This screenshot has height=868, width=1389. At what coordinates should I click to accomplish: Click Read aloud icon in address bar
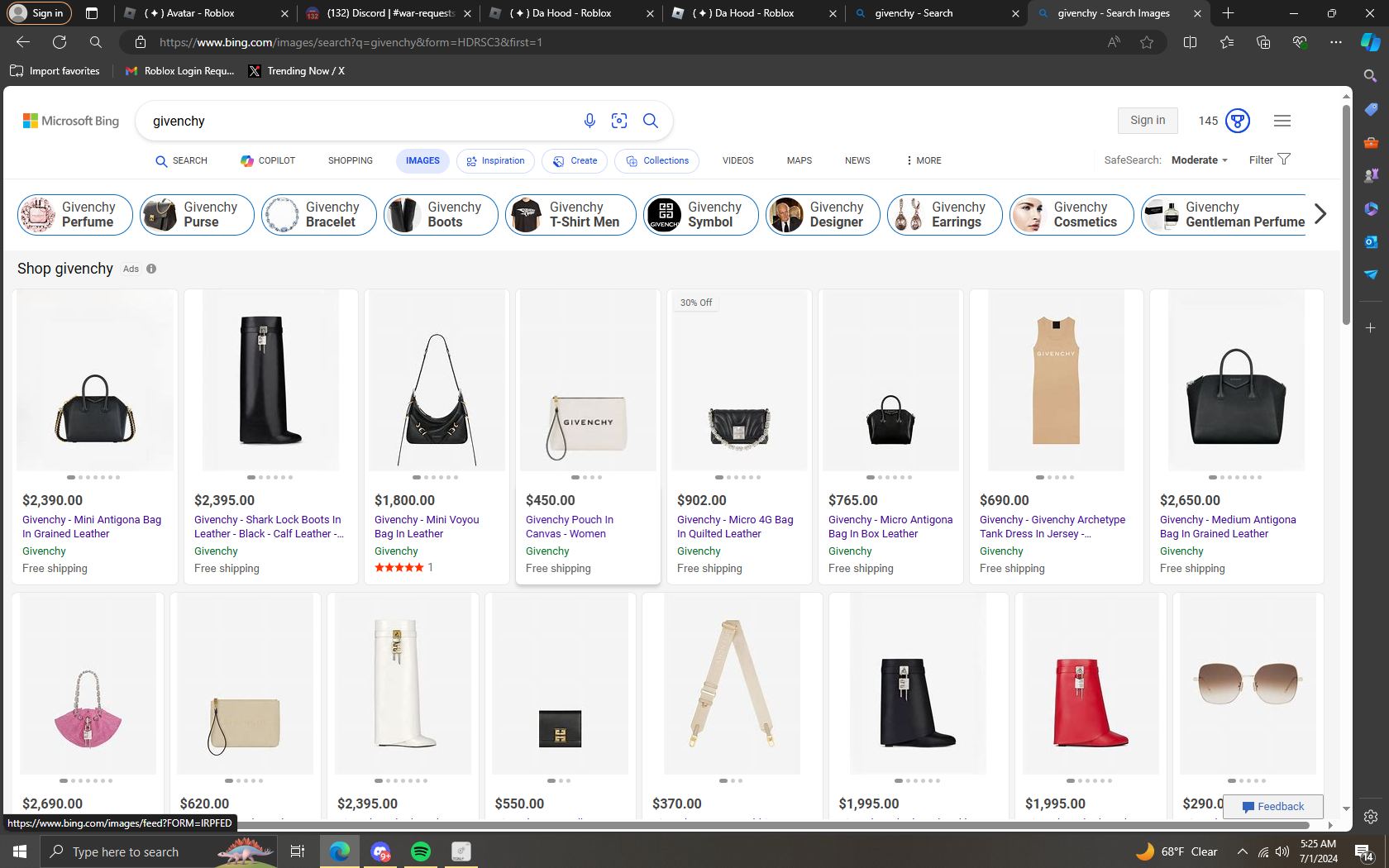tap(1115, 42)
